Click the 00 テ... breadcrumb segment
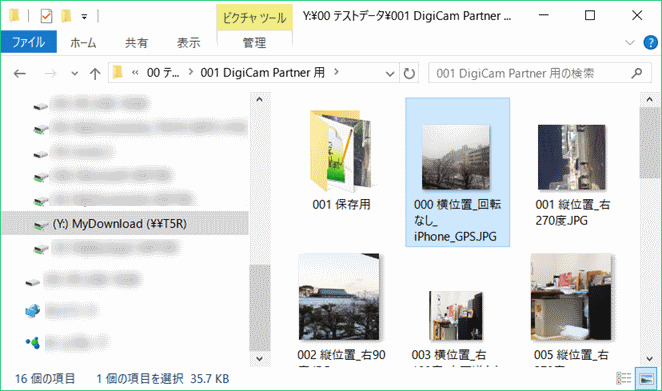The height and width of the screenshot is (391, 662). (163, 73)
